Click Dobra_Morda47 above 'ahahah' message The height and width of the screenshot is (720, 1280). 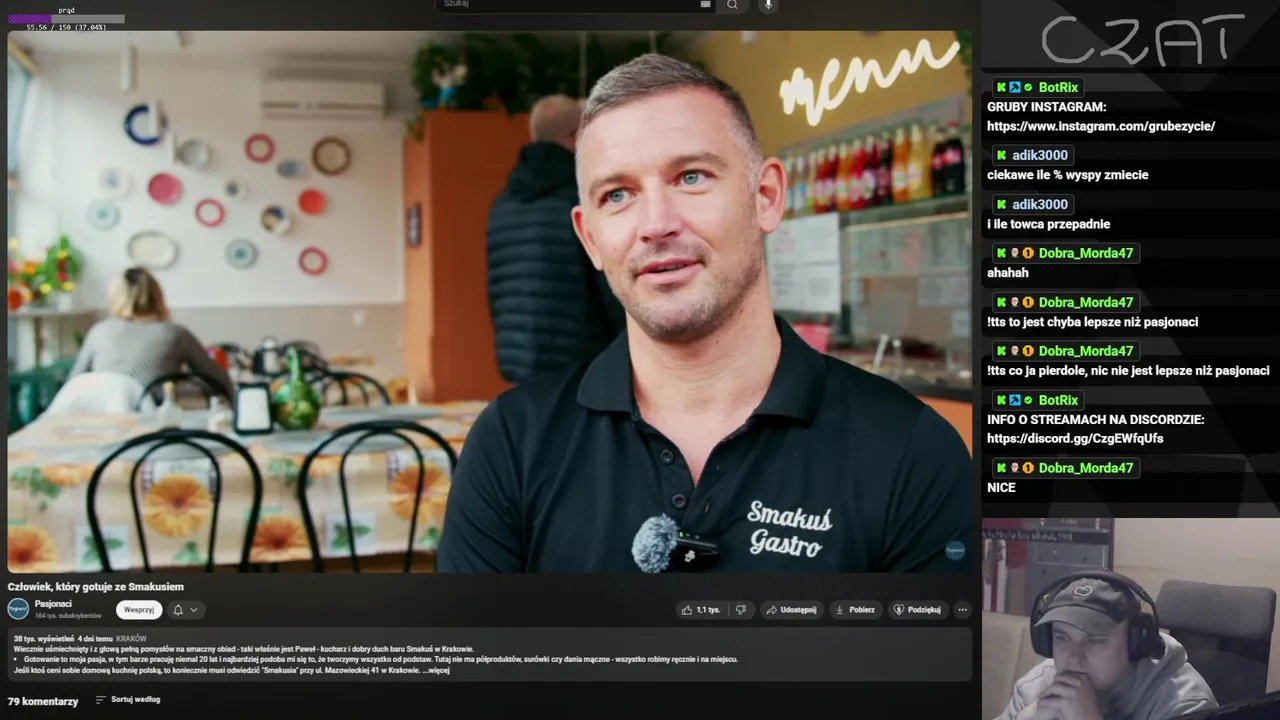tap(1086, 253)
